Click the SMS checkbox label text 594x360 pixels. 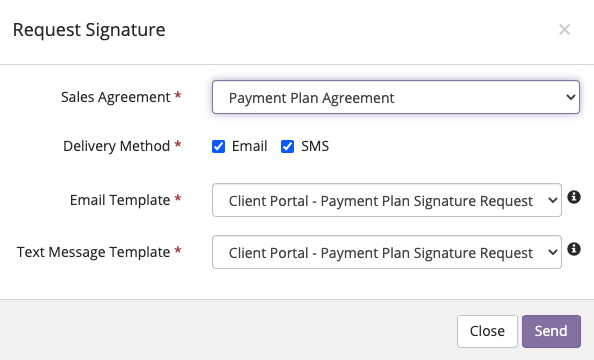[x=315, y=146]
